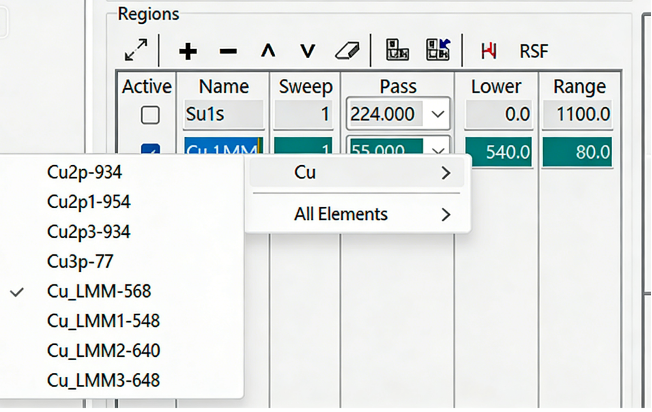Choose Cu2p3-934 entry
Viewport: 652px width, 412px height.
coord(89,232)
